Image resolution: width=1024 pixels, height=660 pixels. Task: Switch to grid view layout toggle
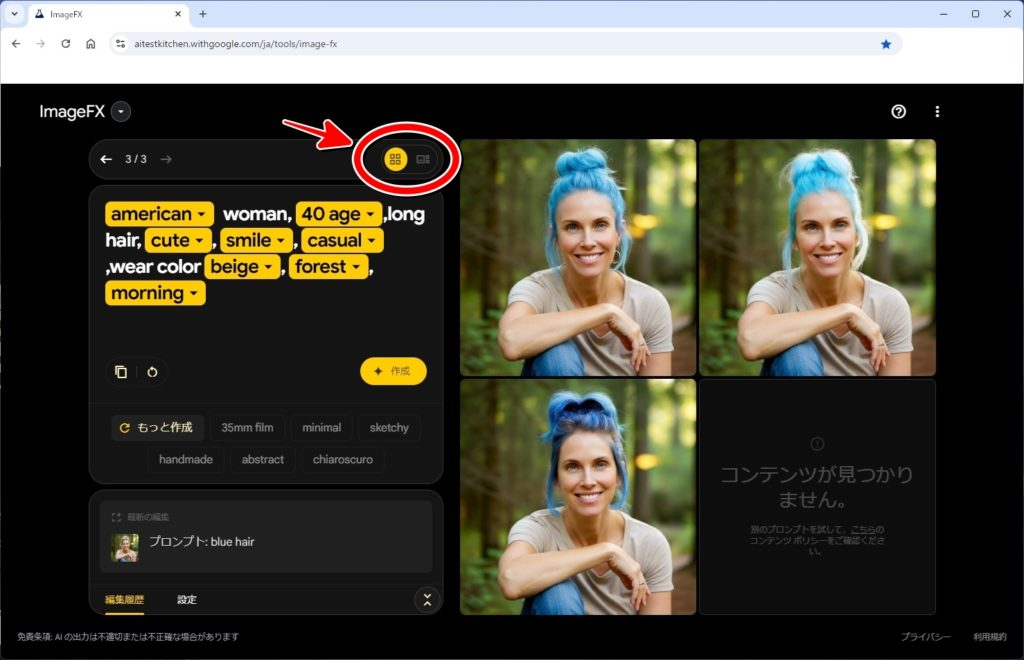click(x=396, y=159)
